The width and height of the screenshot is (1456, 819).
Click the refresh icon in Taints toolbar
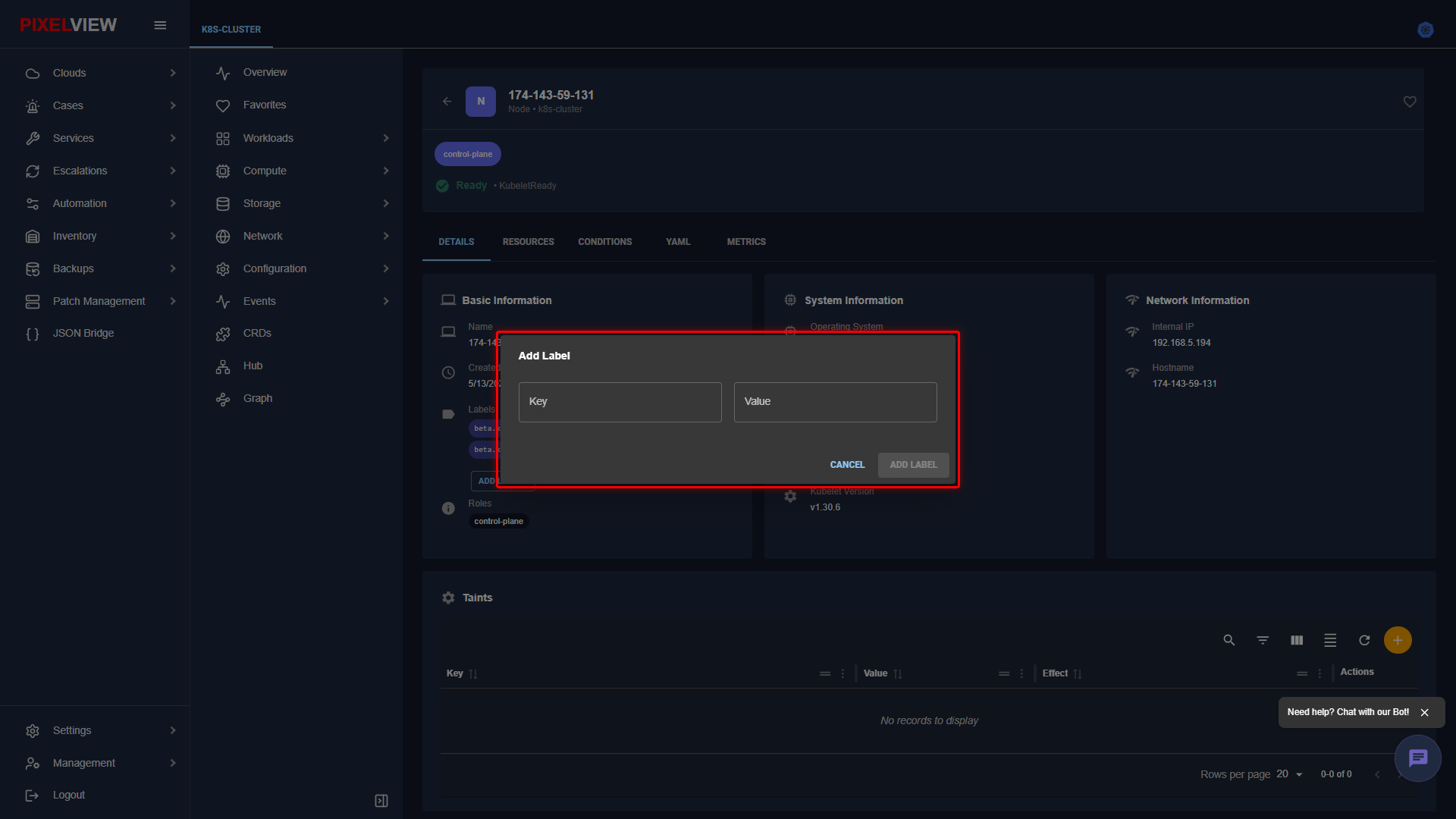[x=1364, y=640]
